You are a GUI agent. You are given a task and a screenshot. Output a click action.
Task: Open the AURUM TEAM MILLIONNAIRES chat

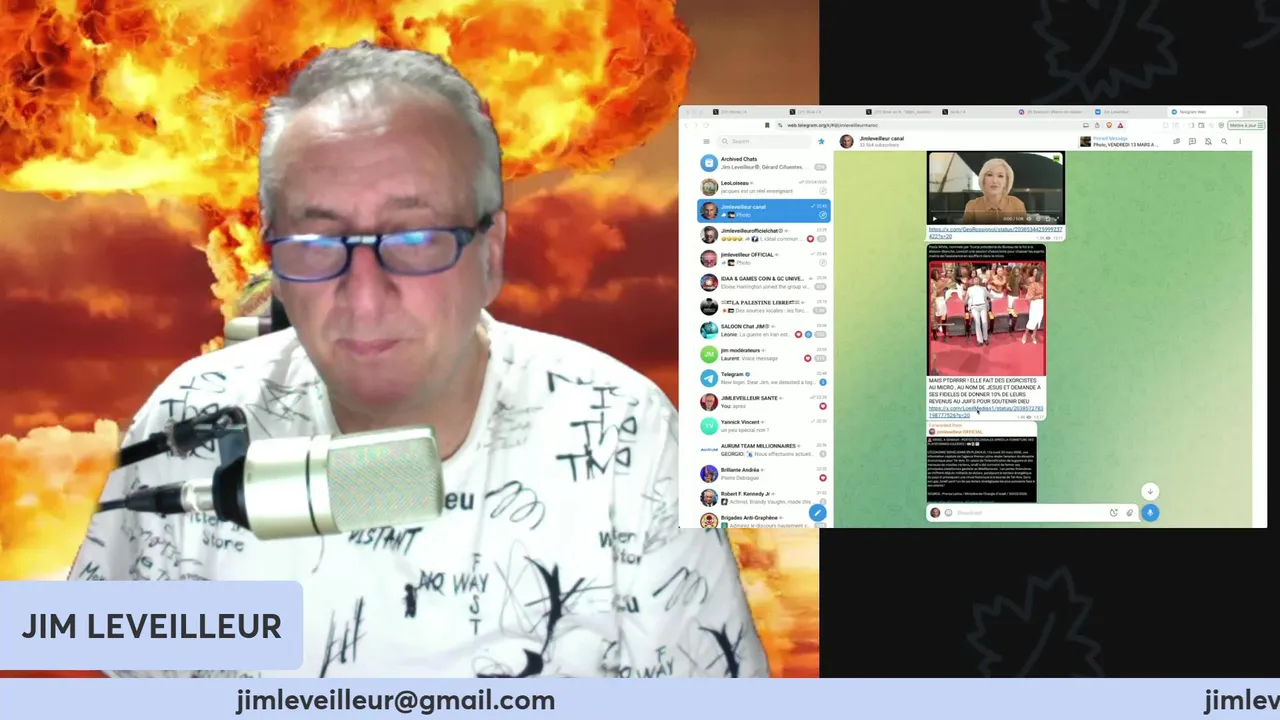pyautogui.click(x=764, y=450)
